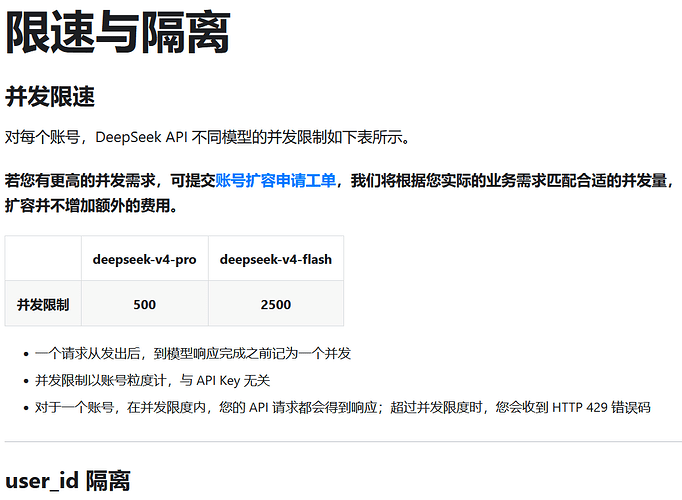The height and width of the screenshot is (500, 682).
Task: Click the 并发限速 section heading
Action: click(x=50, y=97)
